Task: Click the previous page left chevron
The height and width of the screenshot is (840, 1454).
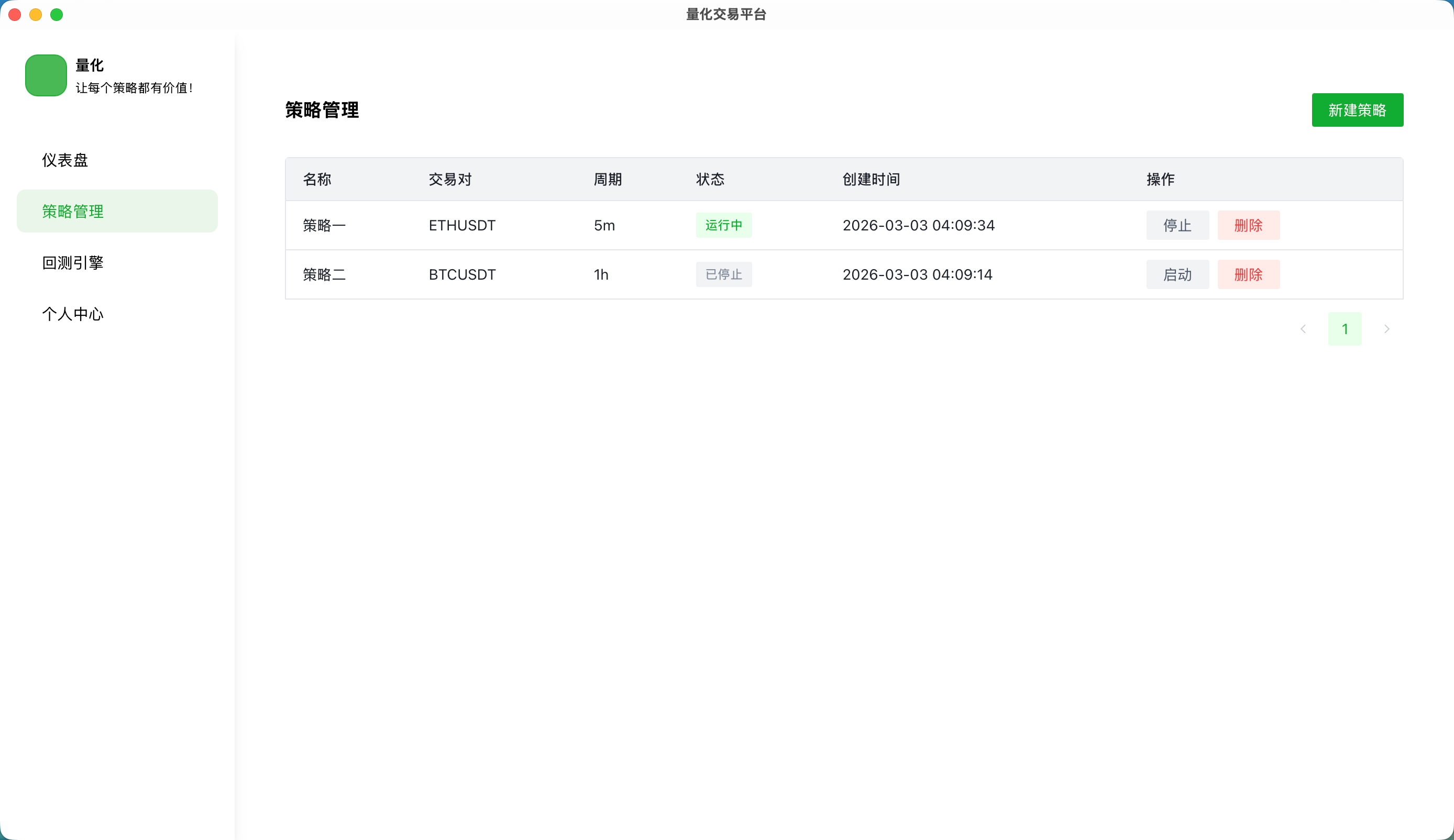Action: tap(1303, 328)
